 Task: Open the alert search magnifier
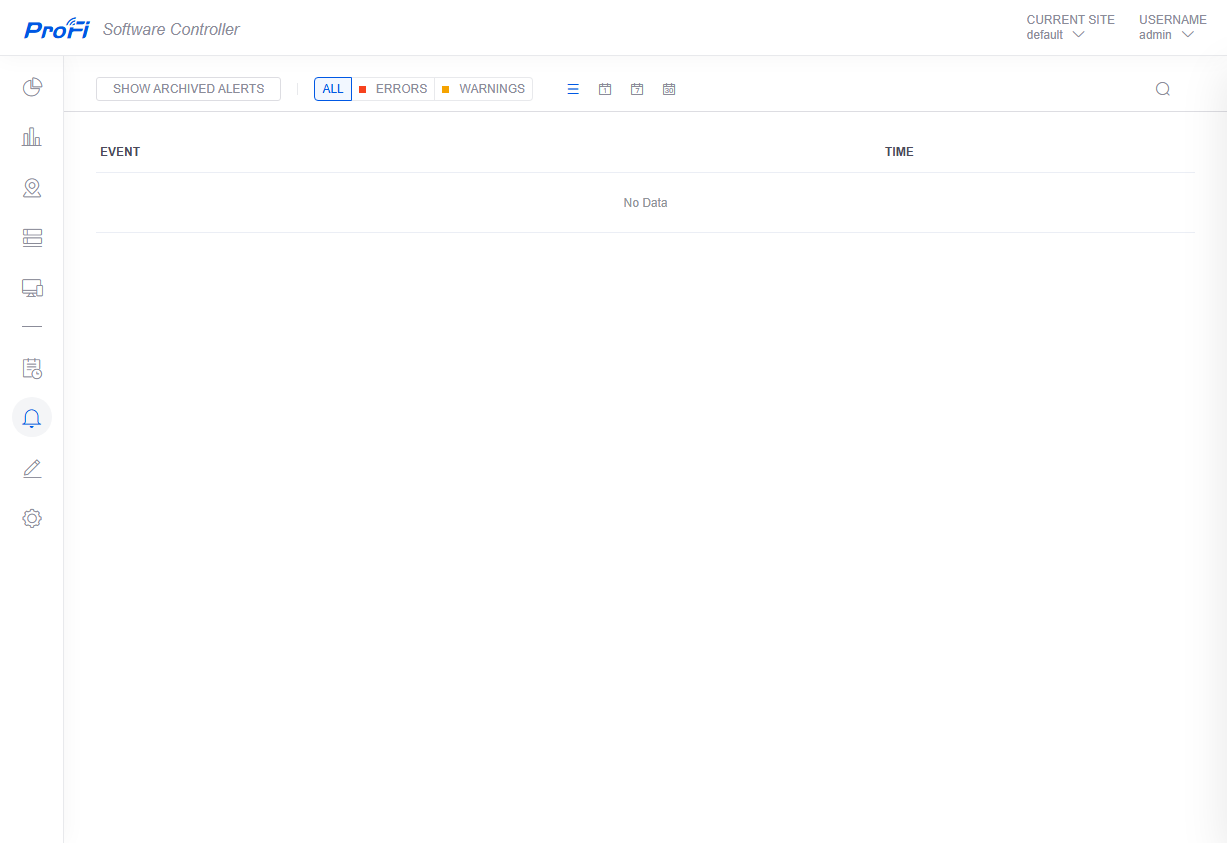(1163, 89)
